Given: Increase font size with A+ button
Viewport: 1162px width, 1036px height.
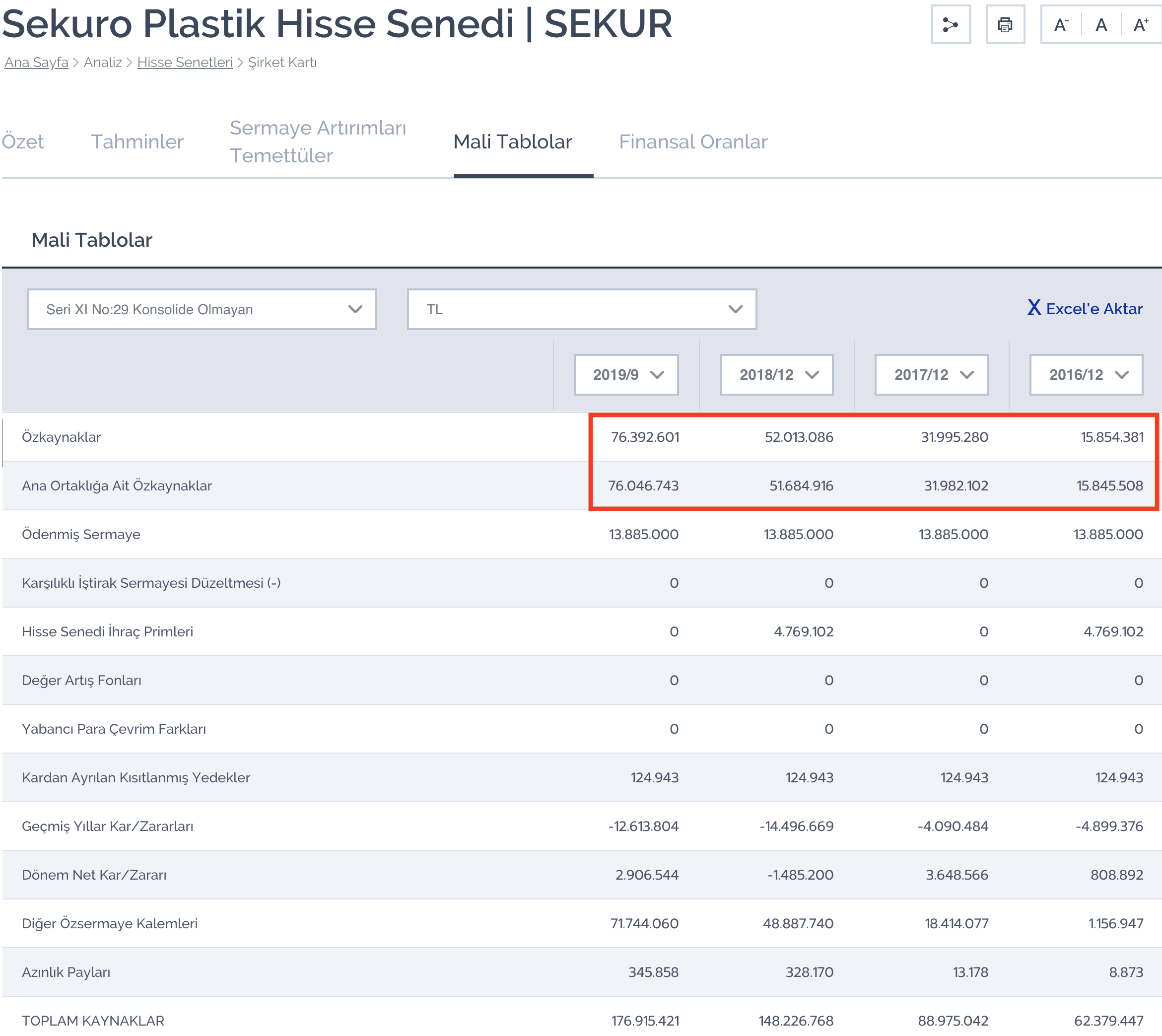Looking at the screenshot, I should (1140, 24).
